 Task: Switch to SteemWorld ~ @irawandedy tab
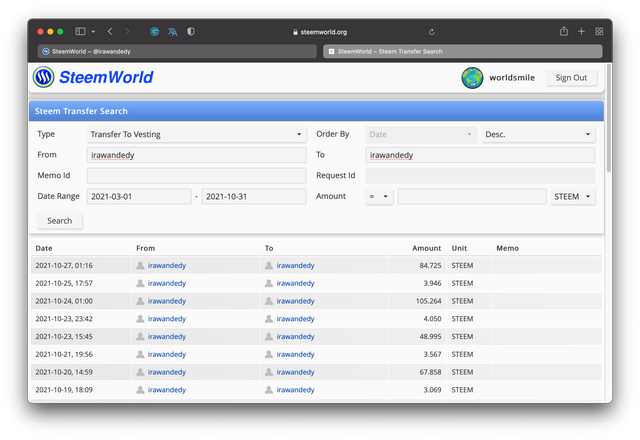click(x=177, y=51)
